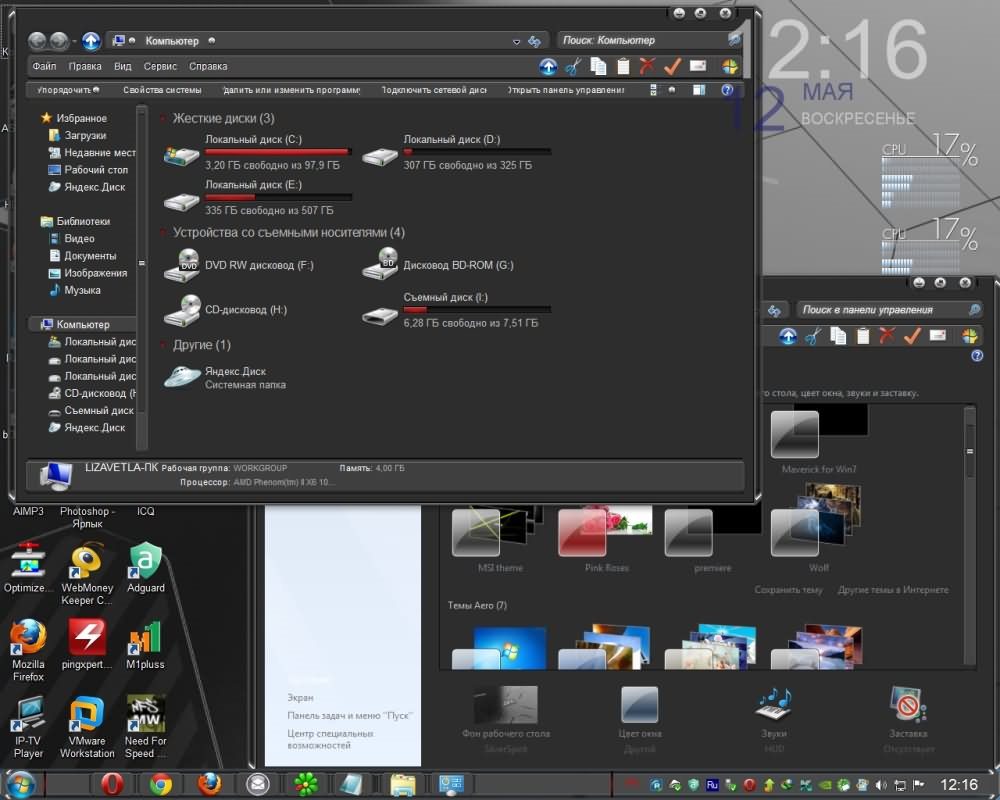Click the Up arrow beside Back/Forward in Computer window
Screen dimensions: 1000x800
tap(91, 41)
